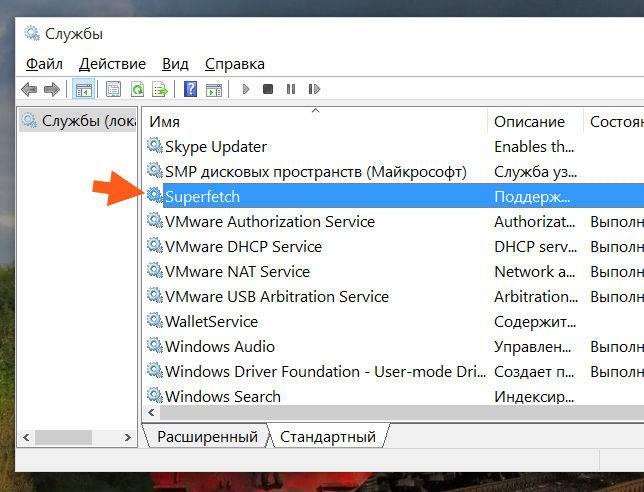Click gear icon of VMware Authorization Service

pyautogui.click(x=155, y=221)
